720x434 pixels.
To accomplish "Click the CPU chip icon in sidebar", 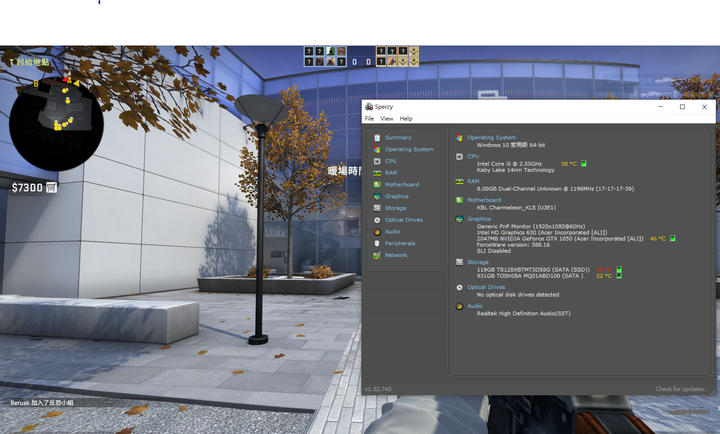I will (x=377, y=161).
